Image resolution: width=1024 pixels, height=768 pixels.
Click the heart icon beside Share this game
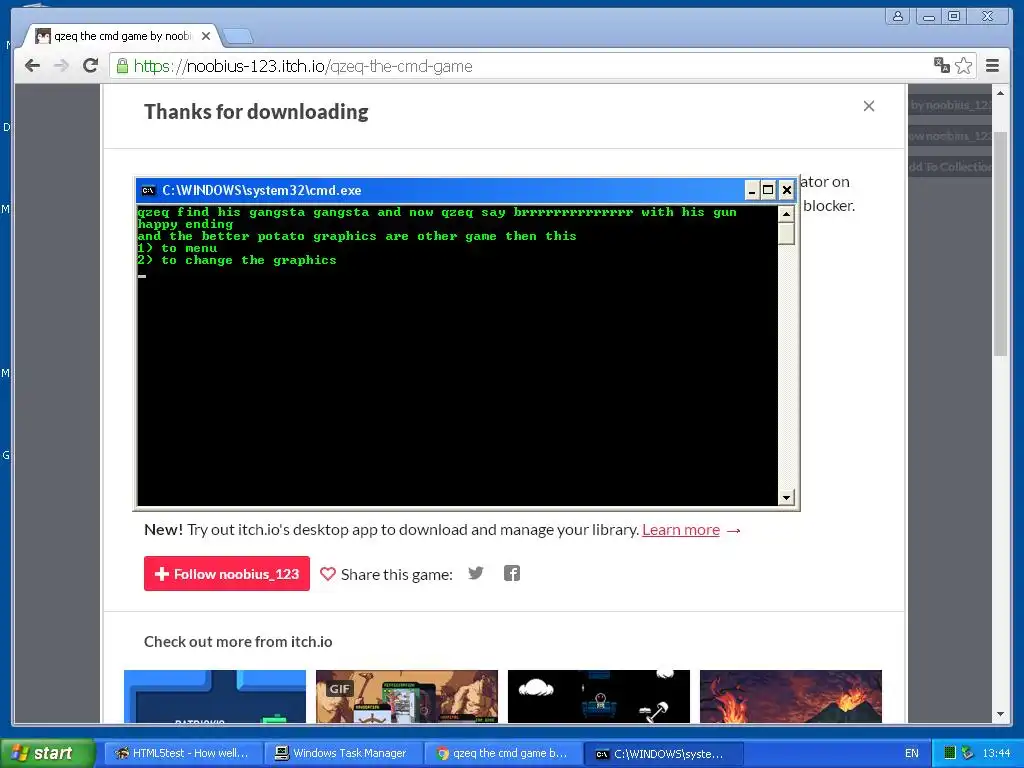pyautogui.click(x=328, y=574)
